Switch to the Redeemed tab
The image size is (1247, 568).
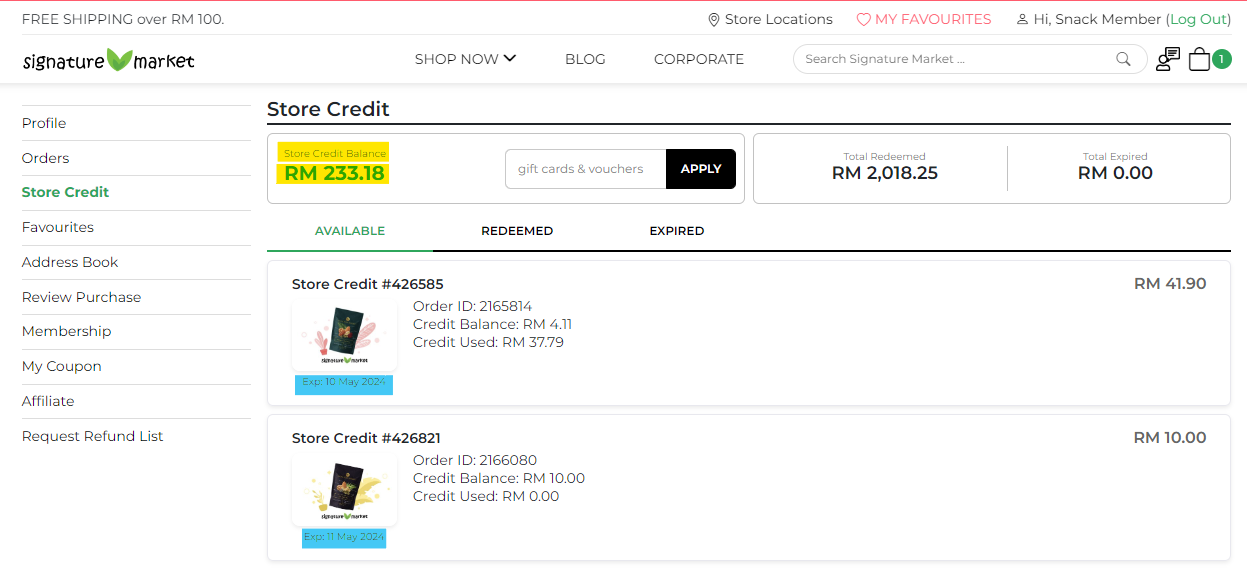(517, 231)
